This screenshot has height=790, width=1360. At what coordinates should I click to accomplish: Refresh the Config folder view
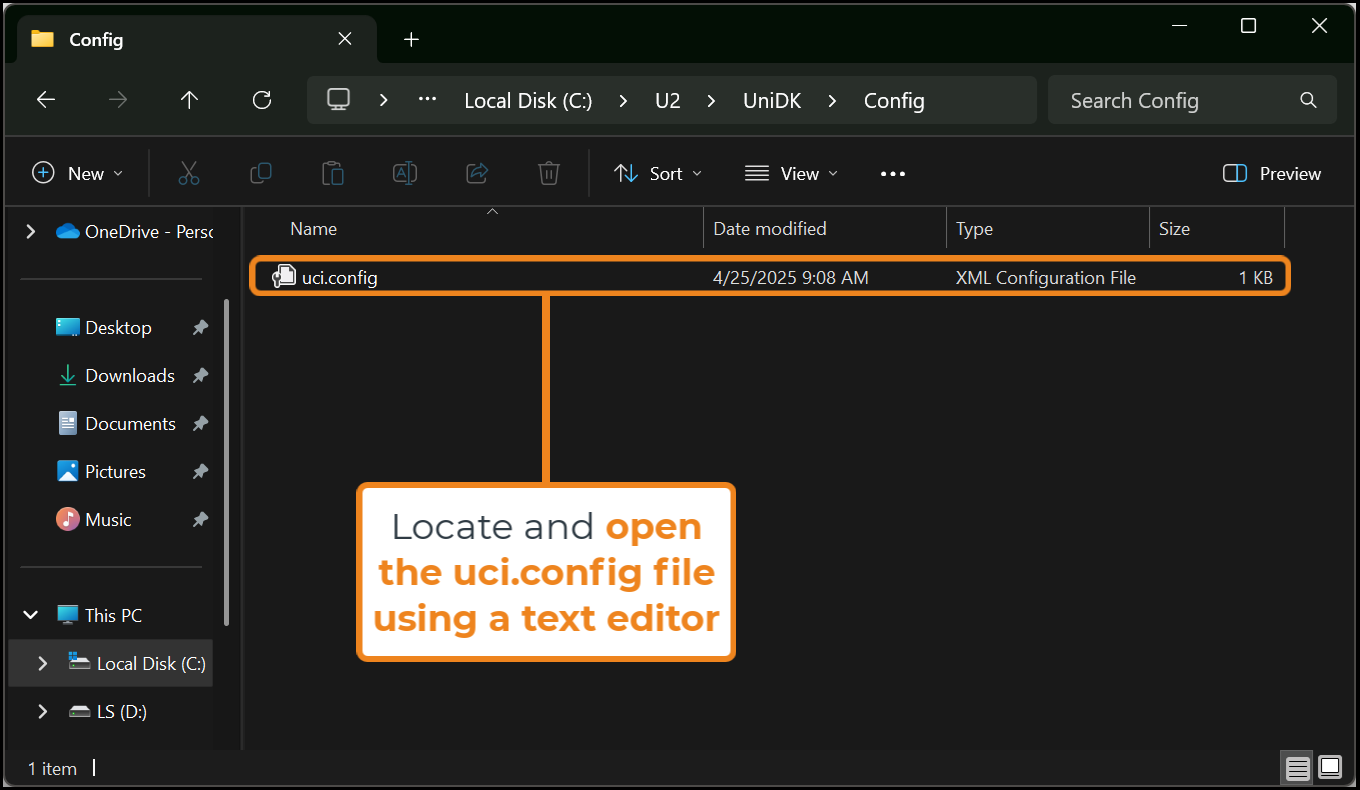pos(262,100)
